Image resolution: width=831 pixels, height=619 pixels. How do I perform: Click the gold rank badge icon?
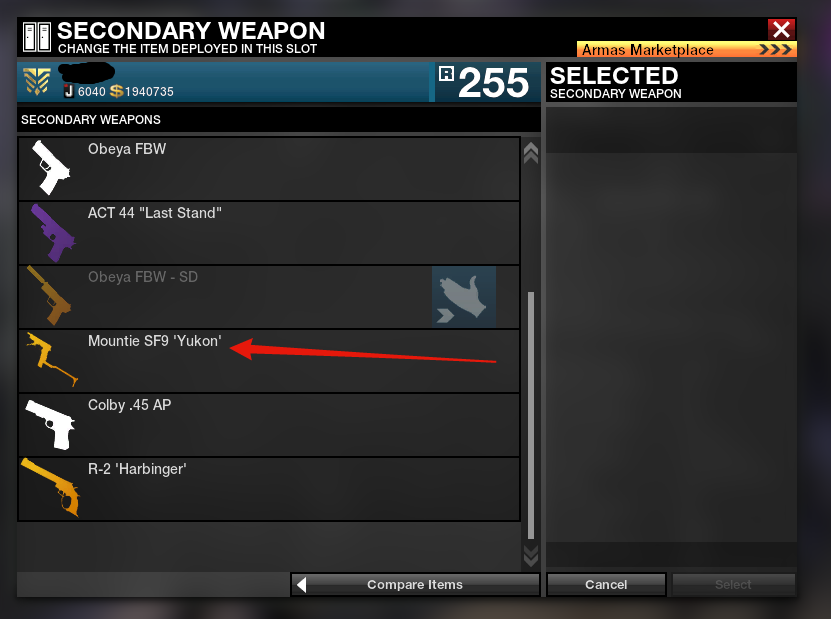(37, 81)
